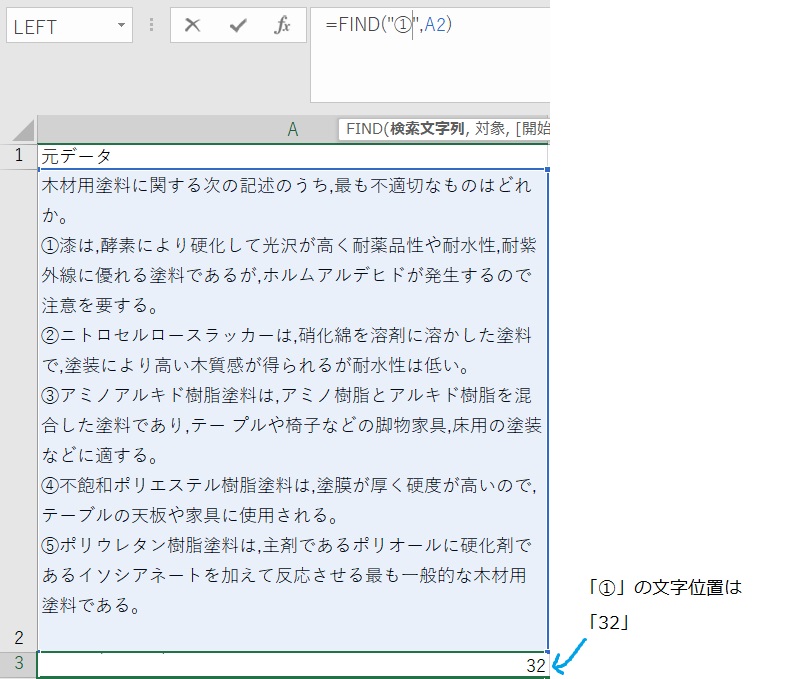Click the A2 reference in the formula
This screenshot has width=786, height=679.
(435, 26)
